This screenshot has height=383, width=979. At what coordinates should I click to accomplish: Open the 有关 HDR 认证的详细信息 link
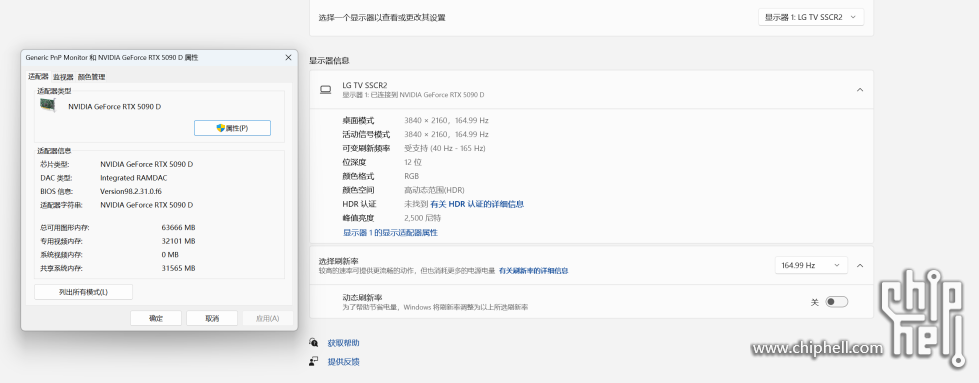477,204
